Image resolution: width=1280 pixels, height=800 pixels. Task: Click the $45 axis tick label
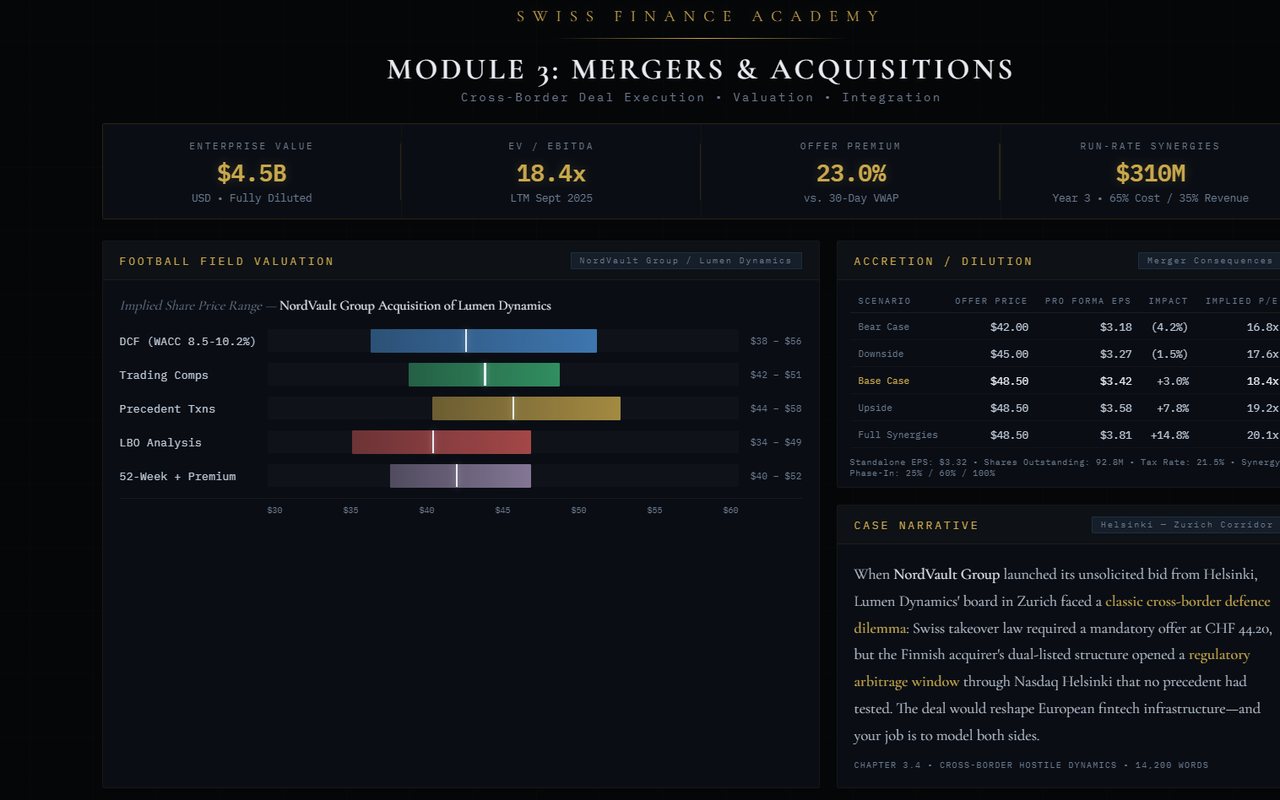(503, 510)
